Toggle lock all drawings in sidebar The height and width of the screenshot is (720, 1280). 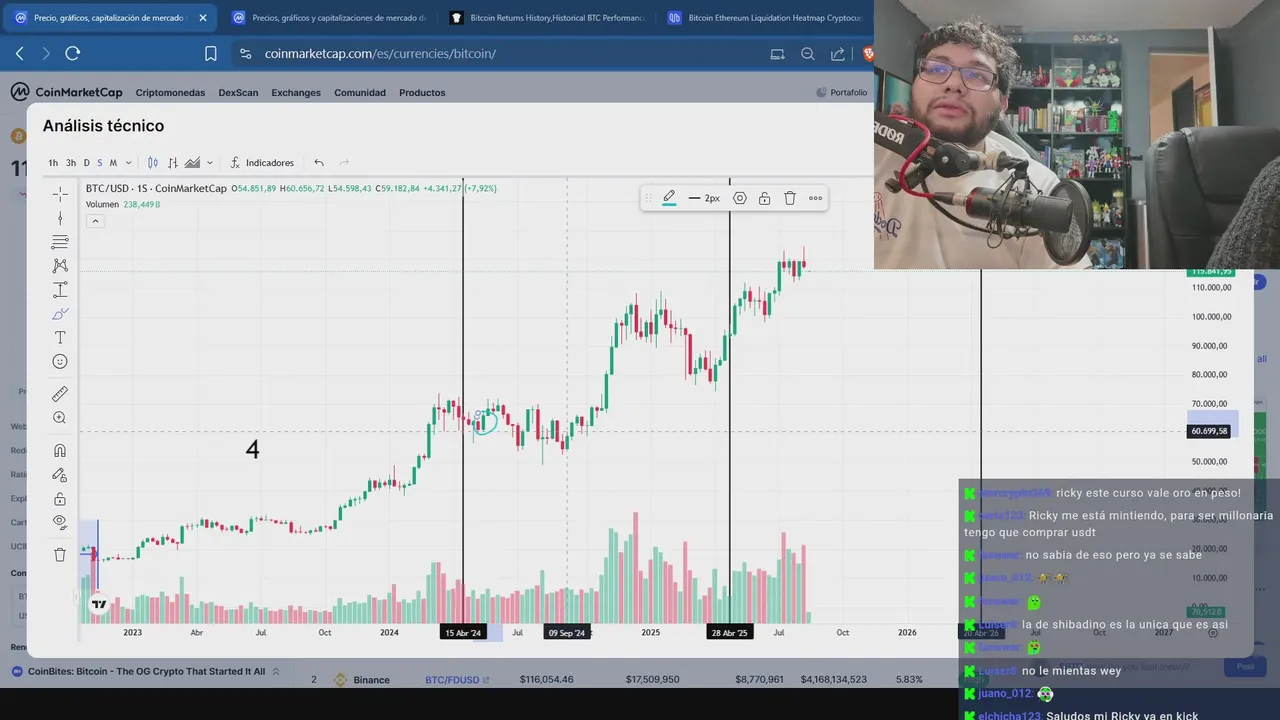point(60,499)
